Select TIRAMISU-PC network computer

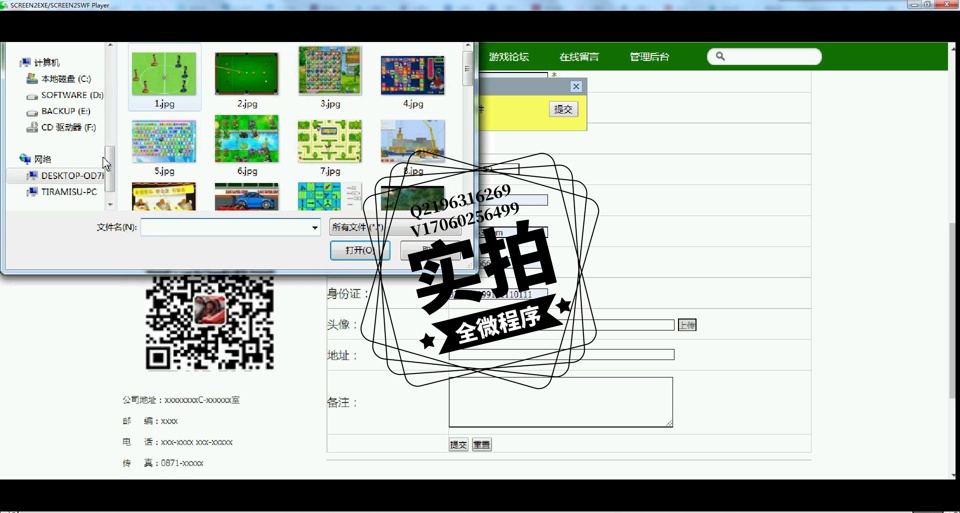[x=68, y=192]
